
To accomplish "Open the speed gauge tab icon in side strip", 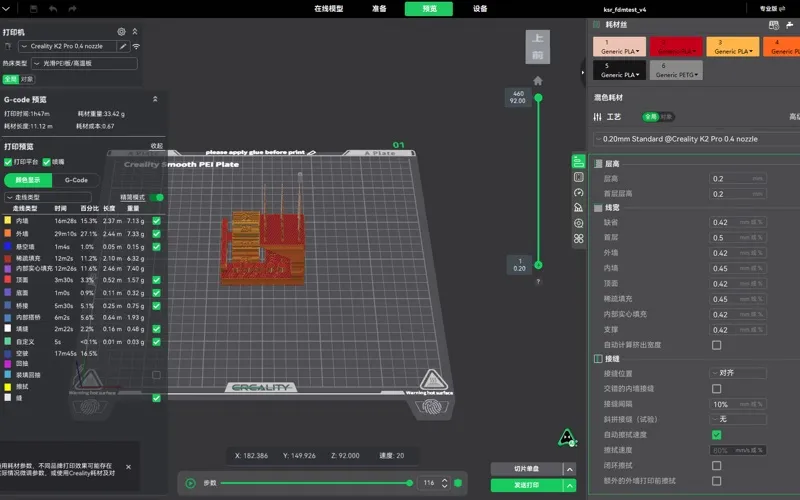I will pyautogui.click(x=578, y=192).
